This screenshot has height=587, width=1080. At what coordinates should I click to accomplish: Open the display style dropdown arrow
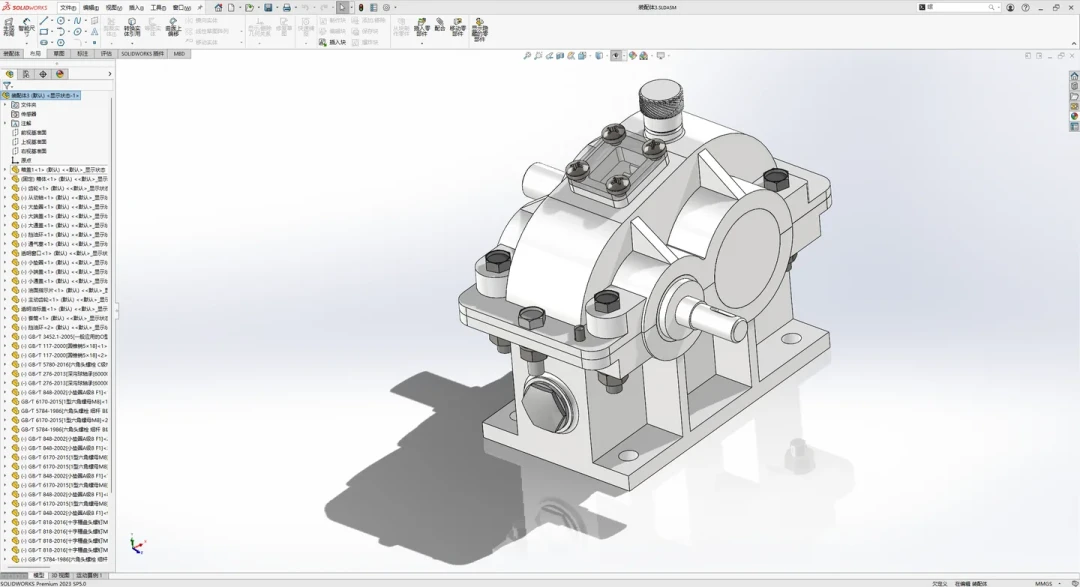click(608, 56)
